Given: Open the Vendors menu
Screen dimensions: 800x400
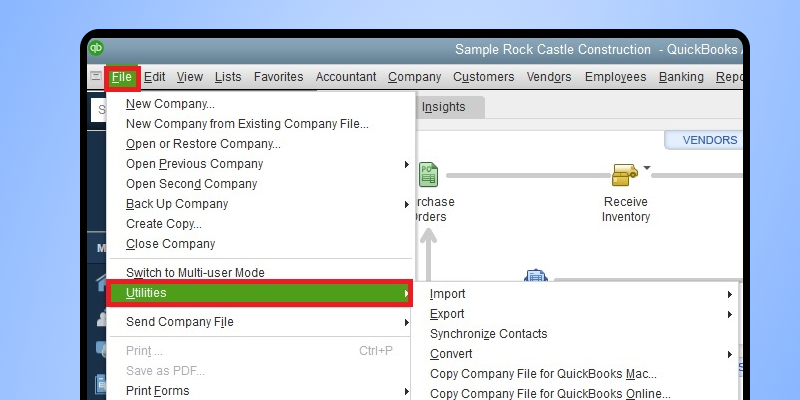Looking at the screenshot, I should pyautogui.click(x=549, y=77).
